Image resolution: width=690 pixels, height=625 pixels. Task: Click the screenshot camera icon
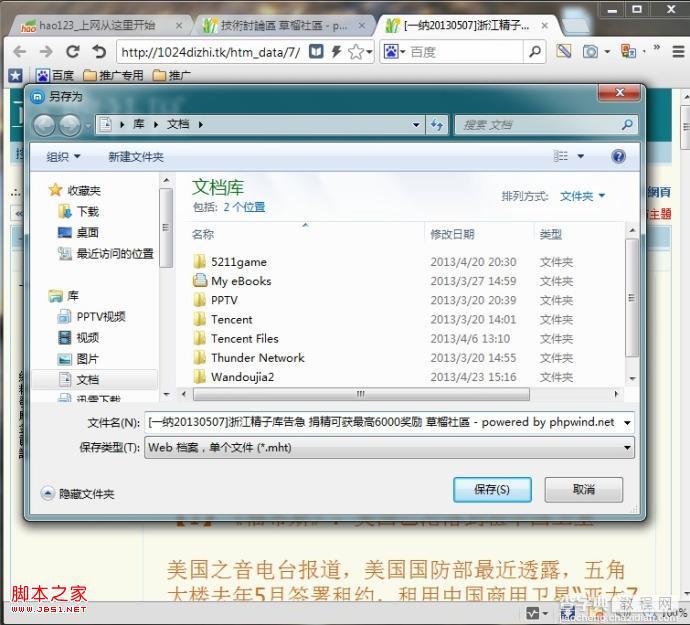pos(590,52)
